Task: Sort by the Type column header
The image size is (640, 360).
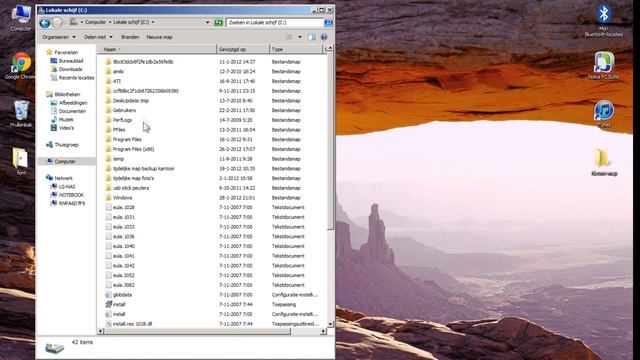Action: tap(296, 49)
